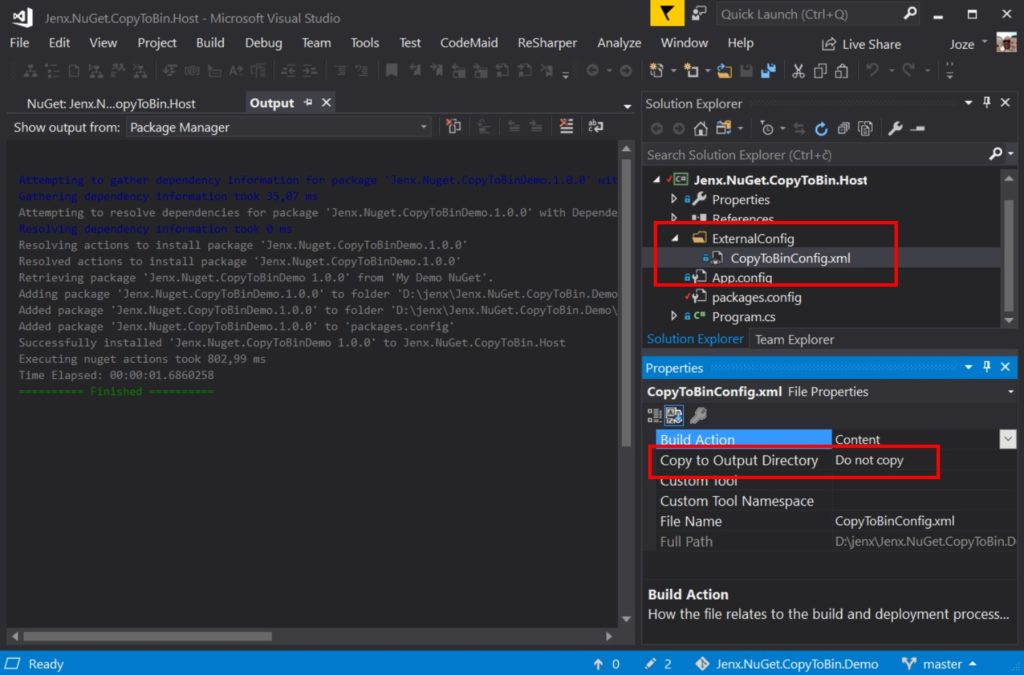Toggle pin on Output tab
The width and height of the screenshot is (1024, 675).
[x=308, y=102]
